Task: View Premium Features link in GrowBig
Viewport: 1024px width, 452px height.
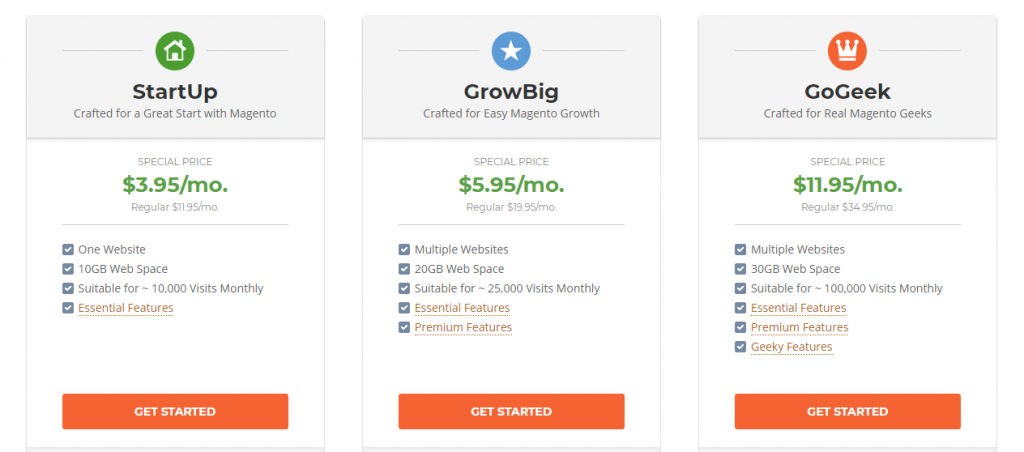Action: [x=463, y=327]
